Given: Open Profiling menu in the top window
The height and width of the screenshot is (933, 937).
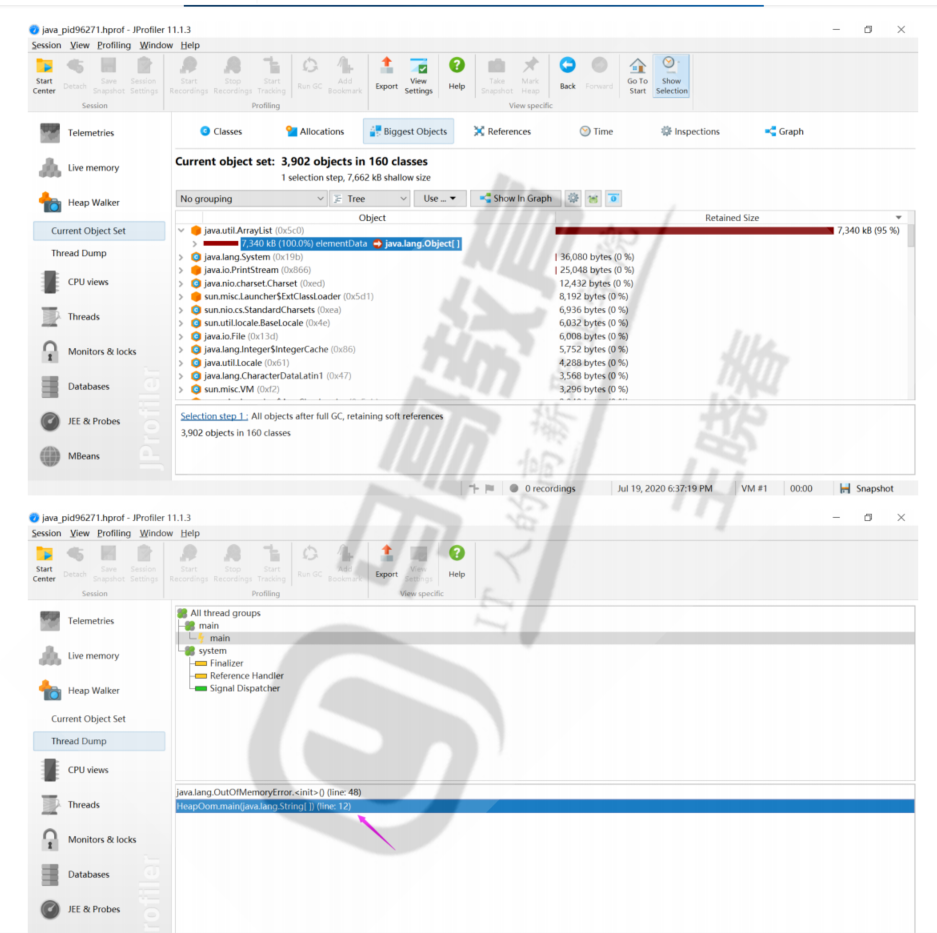Looking at the screenshot, I should click(114, 45).
